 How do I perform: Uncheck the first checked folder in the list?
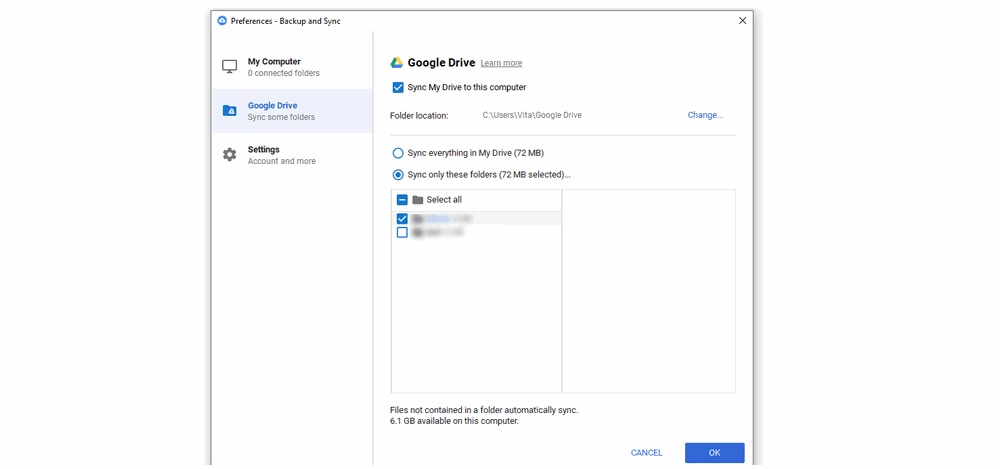(402, 218)
